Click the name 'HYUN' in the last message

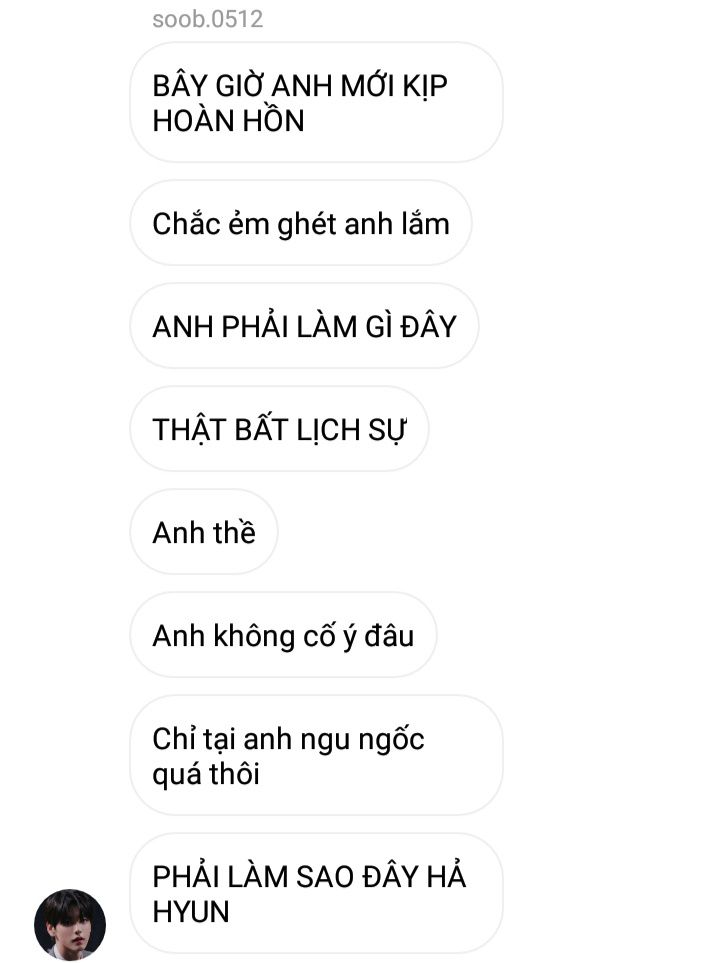point(191,911)
